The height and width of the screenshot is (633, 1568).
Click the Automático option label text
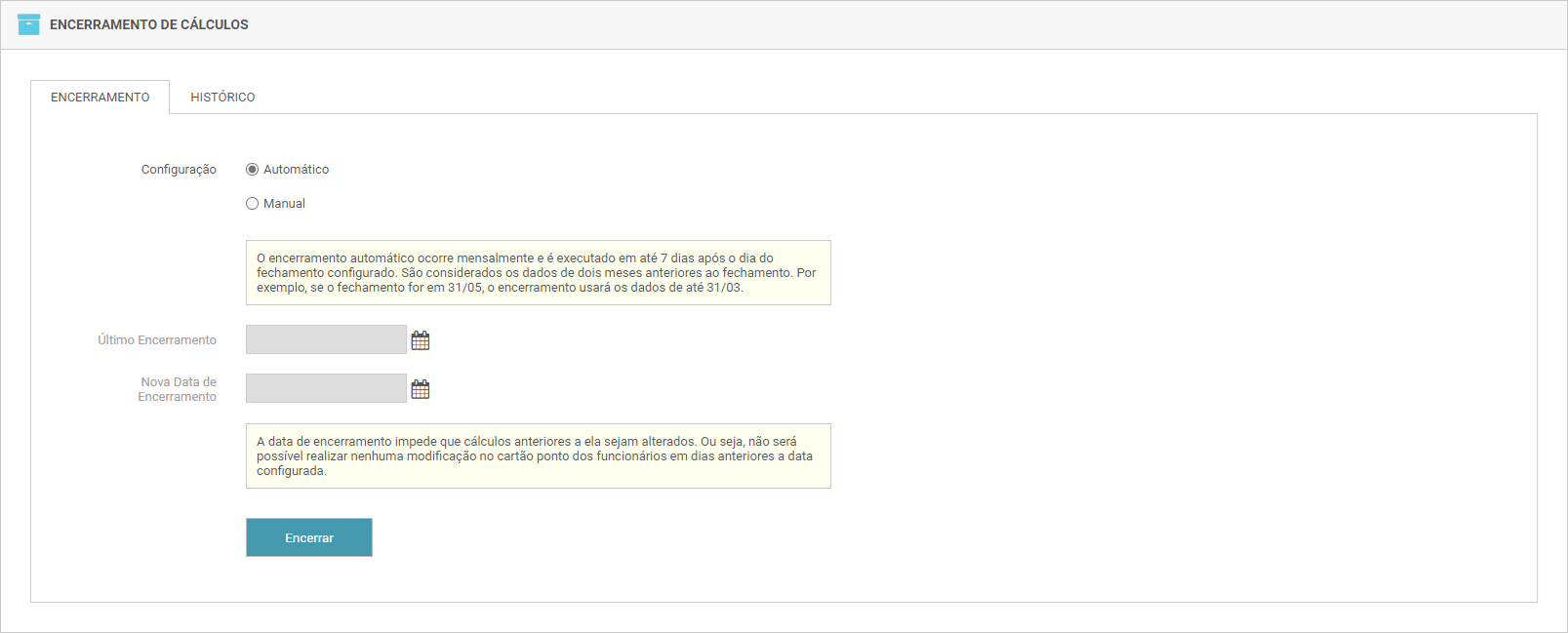pos(296,170)
